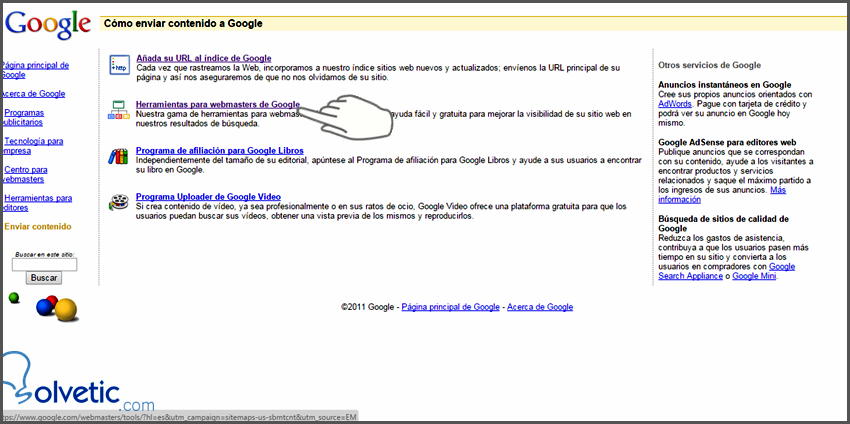Open 'Programas publicitarios' sidebar link
This screenshot has height=424, width=850.
click(x=23, y=118)
